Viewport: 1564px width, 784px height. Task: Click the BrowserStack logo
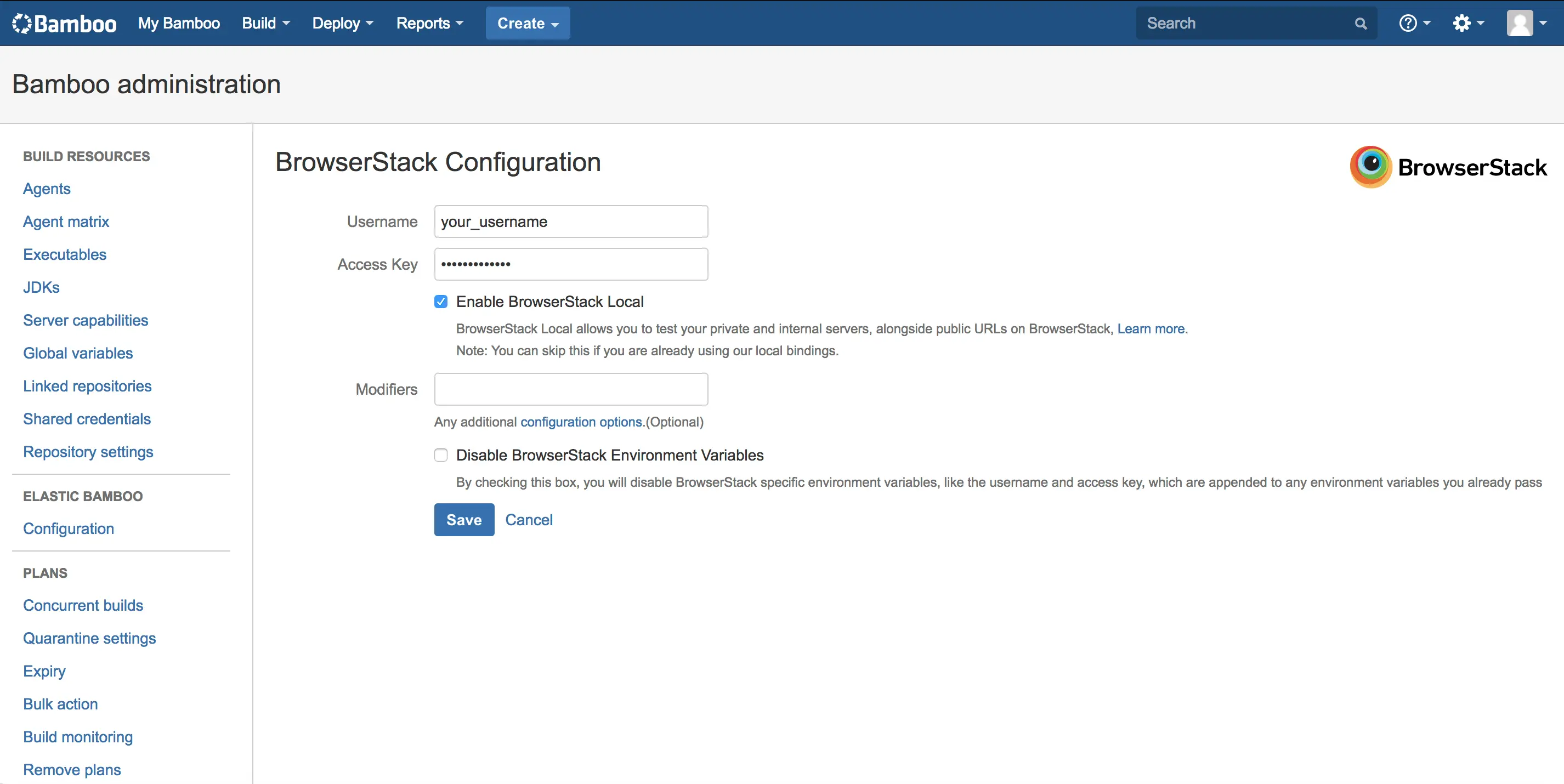click(1448, 167)
